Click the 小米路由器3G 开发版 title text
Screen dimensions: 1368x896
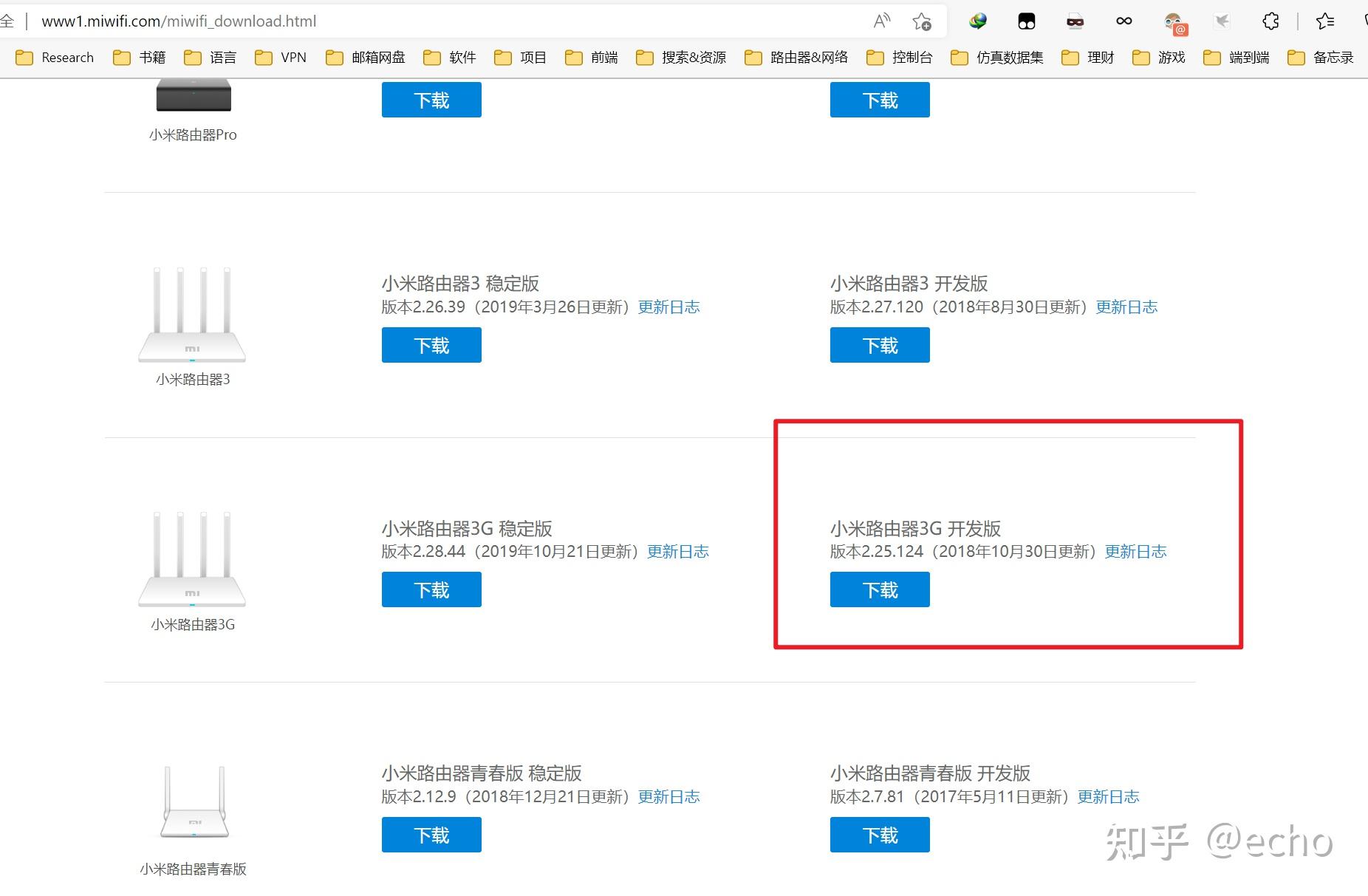pyautogui.click(x=915, y=529)
